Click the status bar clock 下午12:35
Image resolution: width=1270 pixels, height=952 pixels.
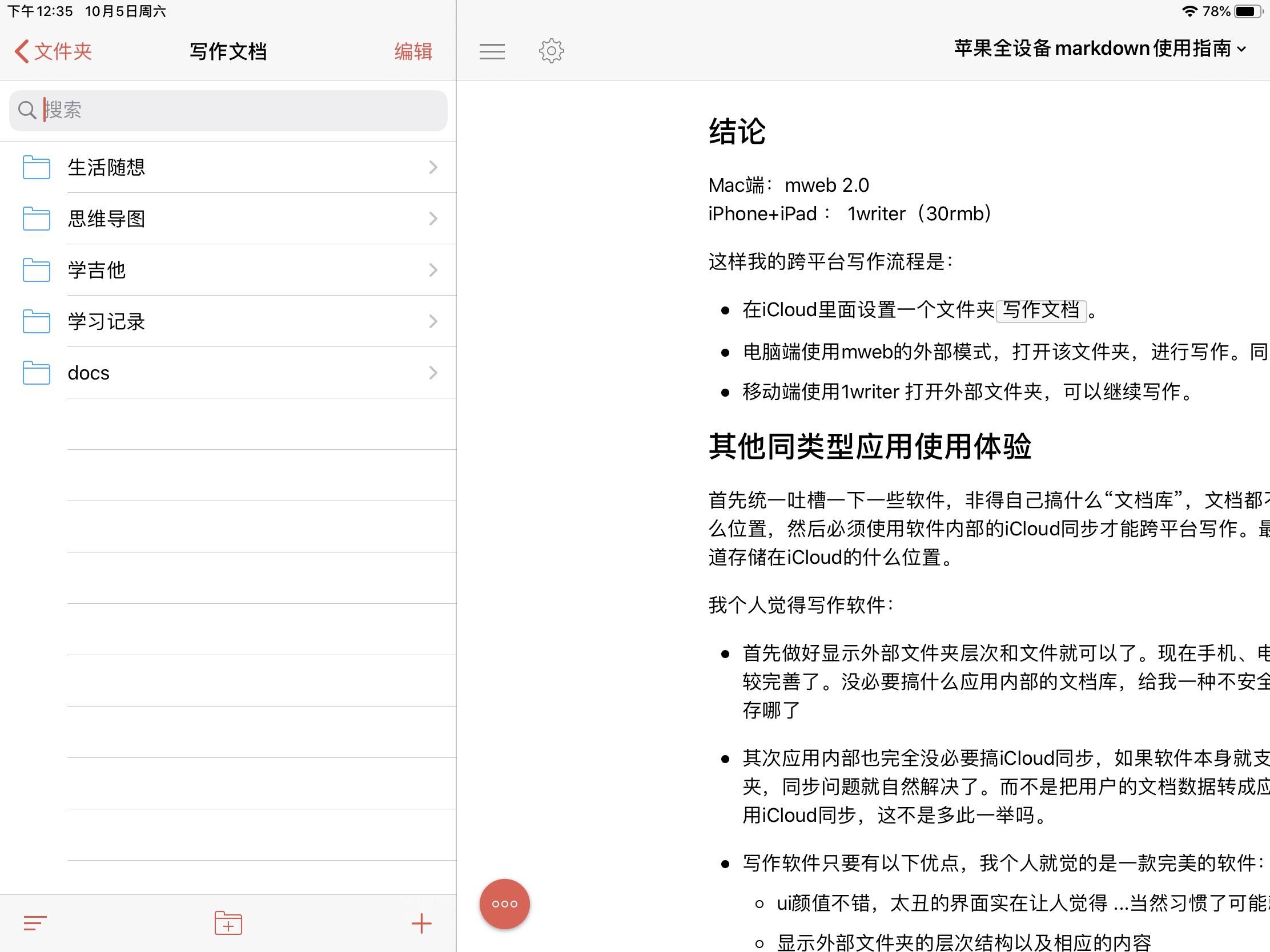(x=40, y=11)
